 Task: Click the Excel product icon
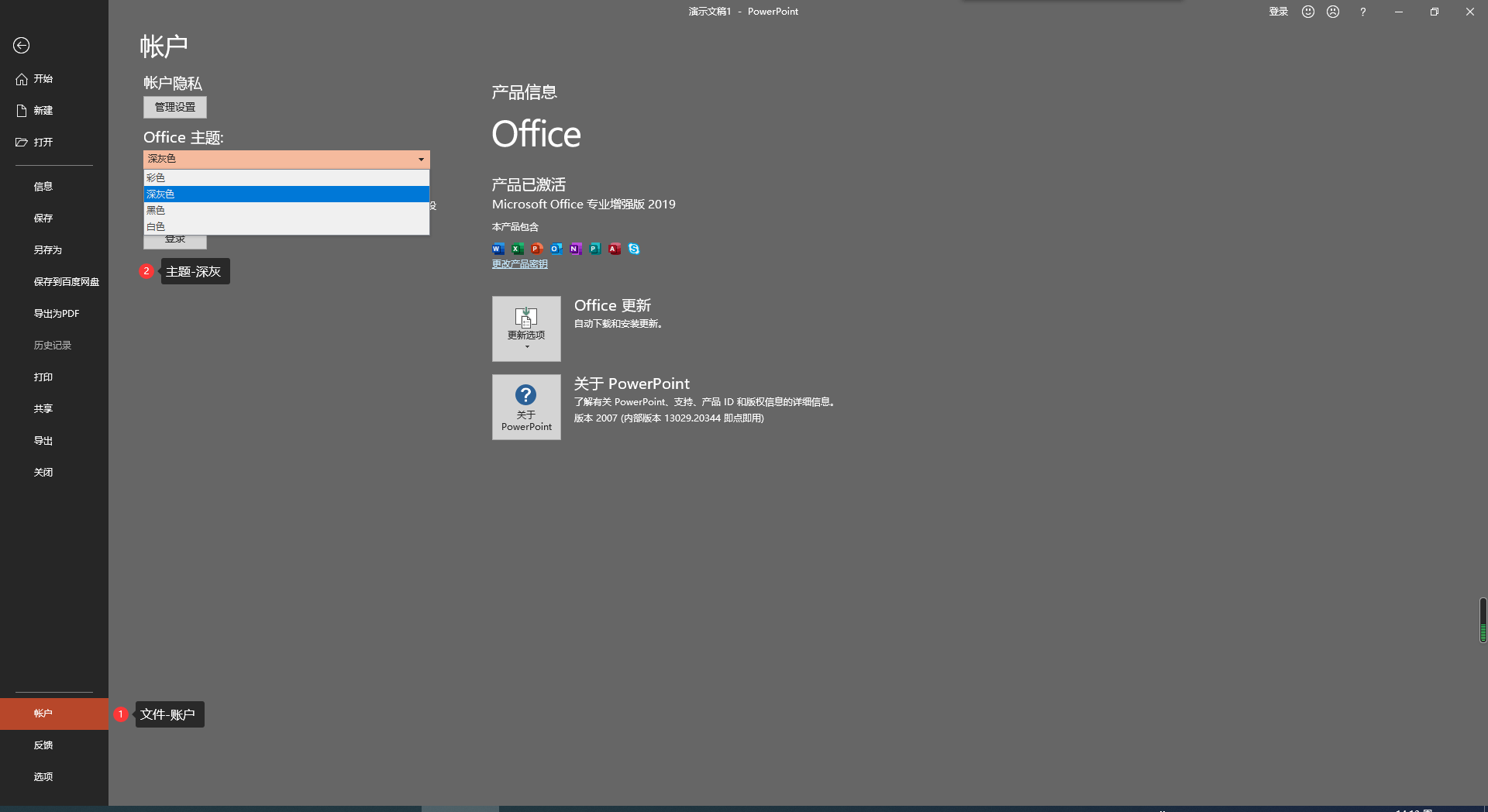[518, 249]
